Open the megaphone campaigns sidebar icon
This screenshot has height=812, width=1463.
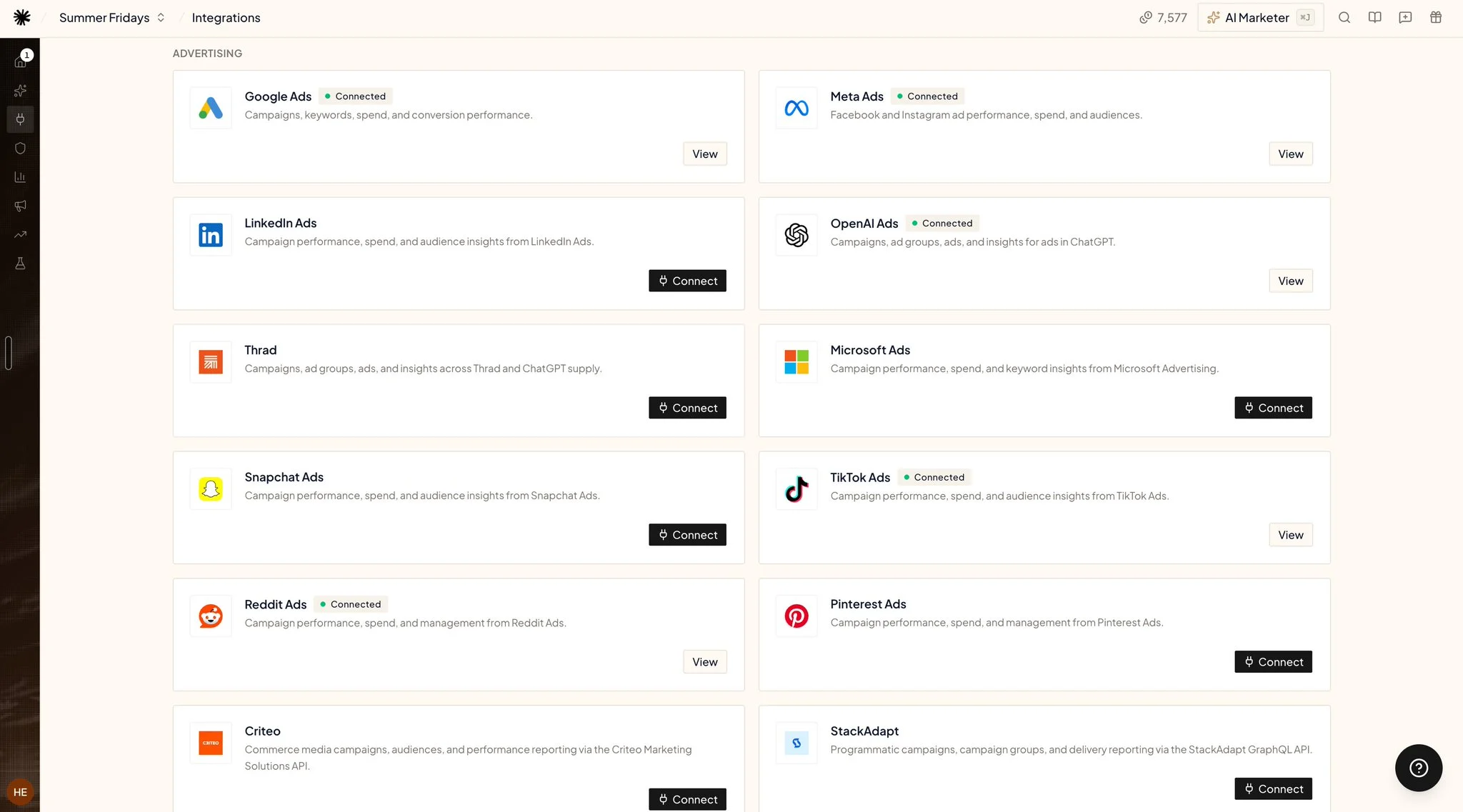pos(20,206)
